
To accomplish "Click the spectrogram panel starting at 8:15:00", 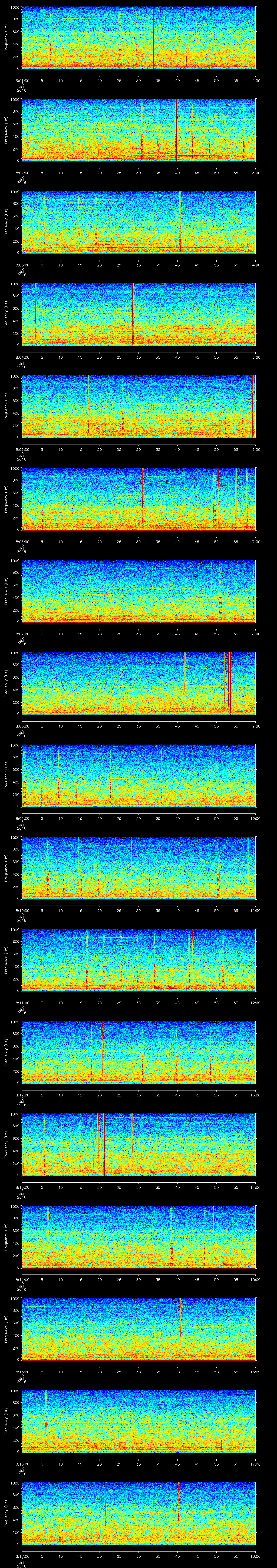I will pyautogui.click(x=138, y=1329).
